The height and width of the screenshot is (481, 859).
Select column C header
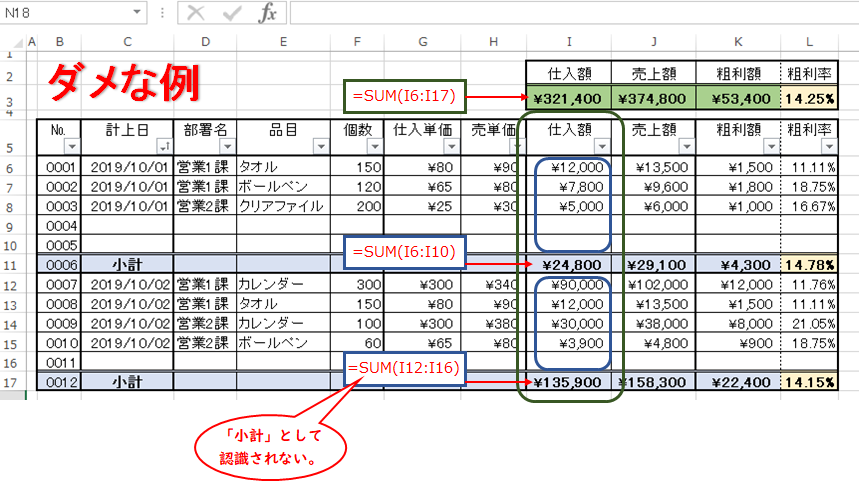pos(127,42)
